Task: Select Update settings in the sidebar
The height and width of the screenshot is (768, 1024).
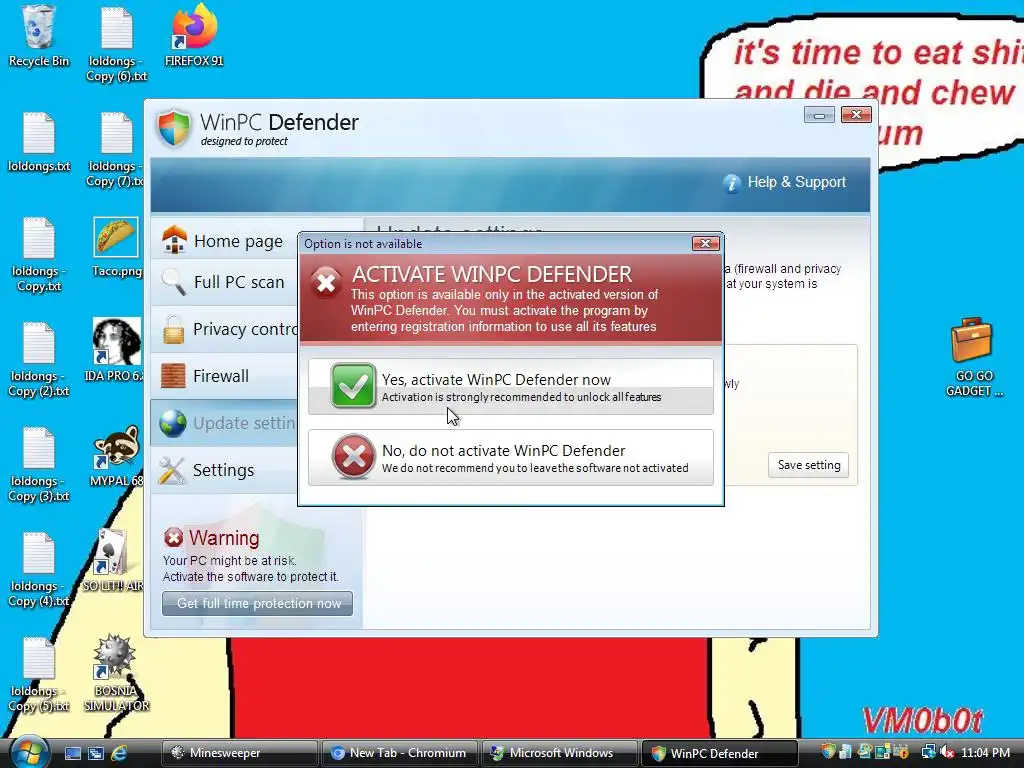Action: click(x=223, y=423)
